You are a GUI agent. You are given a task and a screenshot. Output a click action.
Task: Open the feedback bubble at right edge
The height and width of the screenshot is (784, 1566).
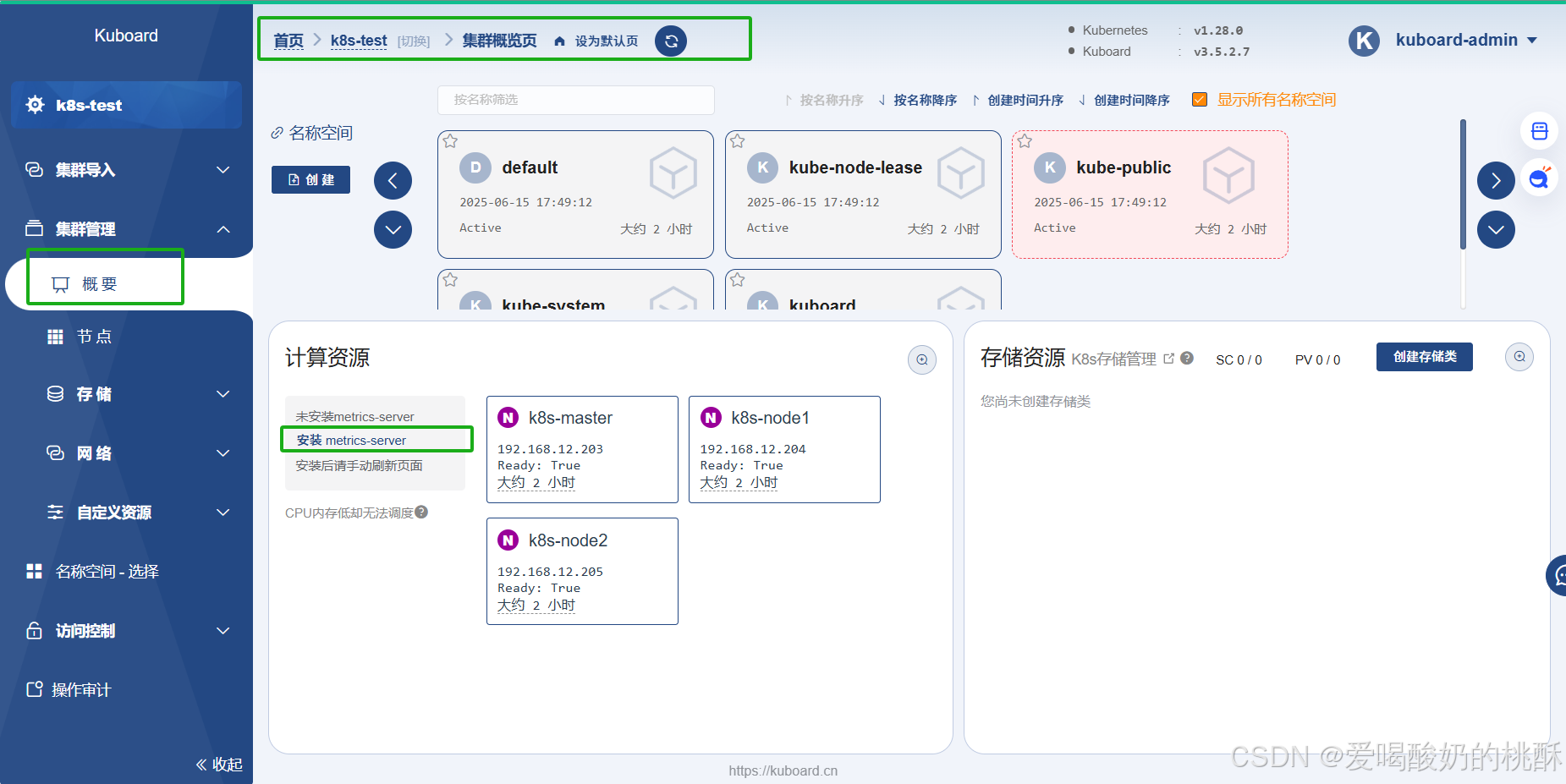click(1557, 576)
